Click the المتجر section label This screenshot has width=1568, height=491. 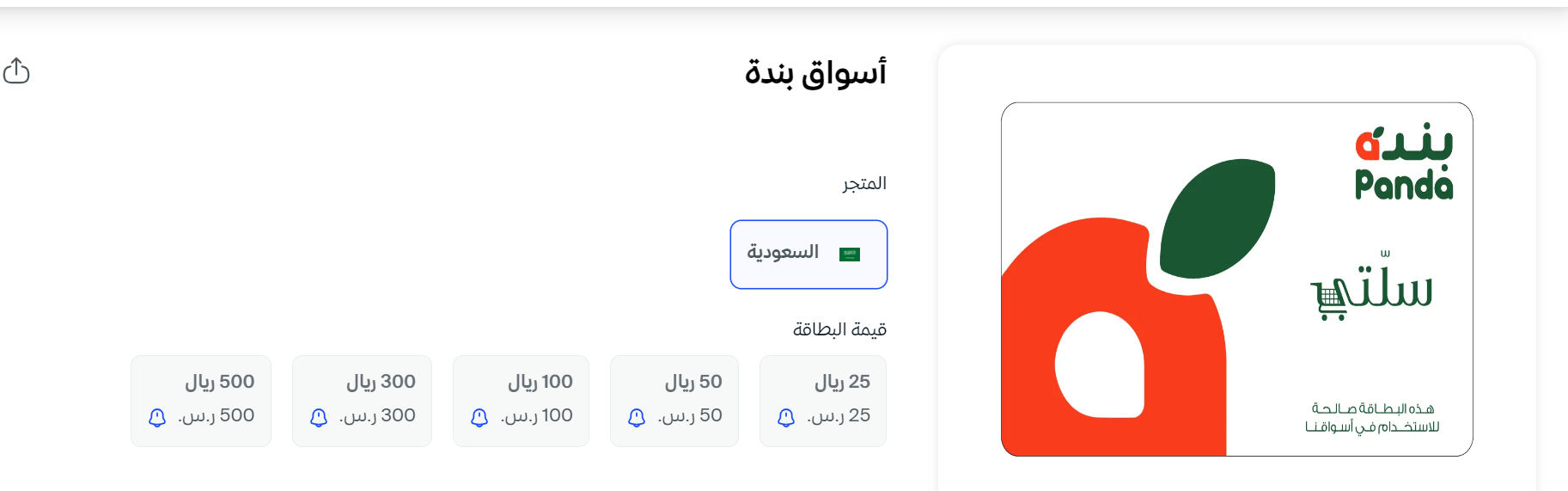864,183
